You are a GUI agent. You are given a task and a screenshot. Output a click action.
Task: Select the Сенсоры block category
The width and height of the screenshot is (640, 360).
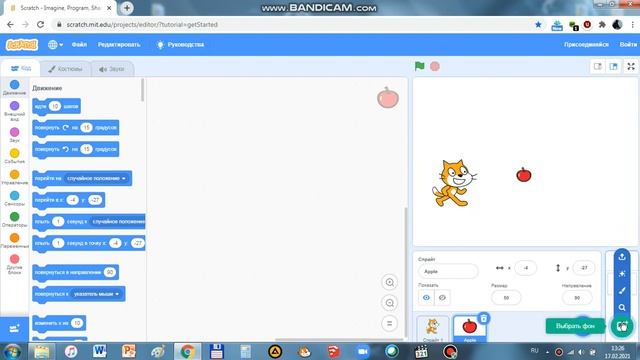[x=14, y=198]
